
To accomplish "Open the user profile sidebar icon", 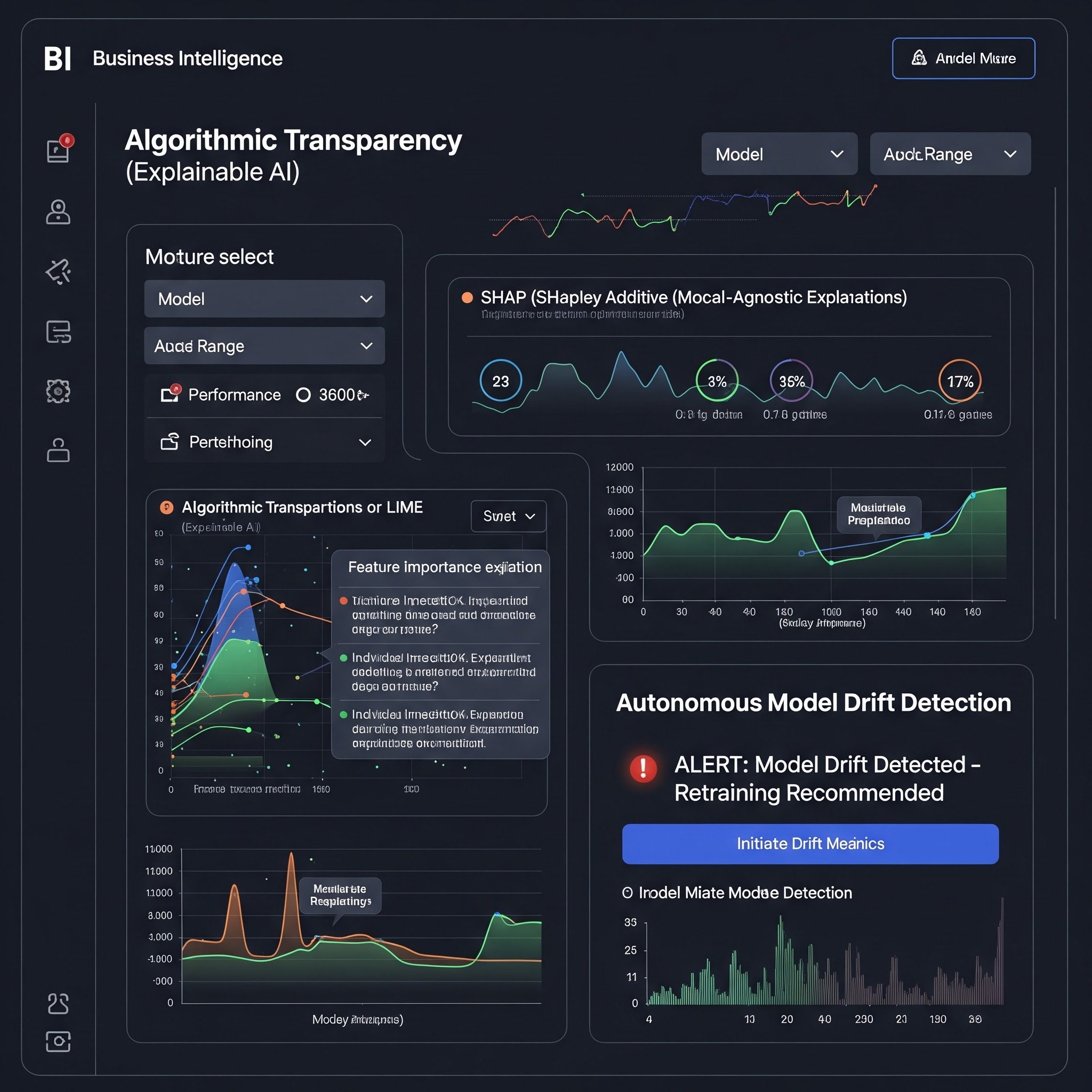I will click(58, 213).
